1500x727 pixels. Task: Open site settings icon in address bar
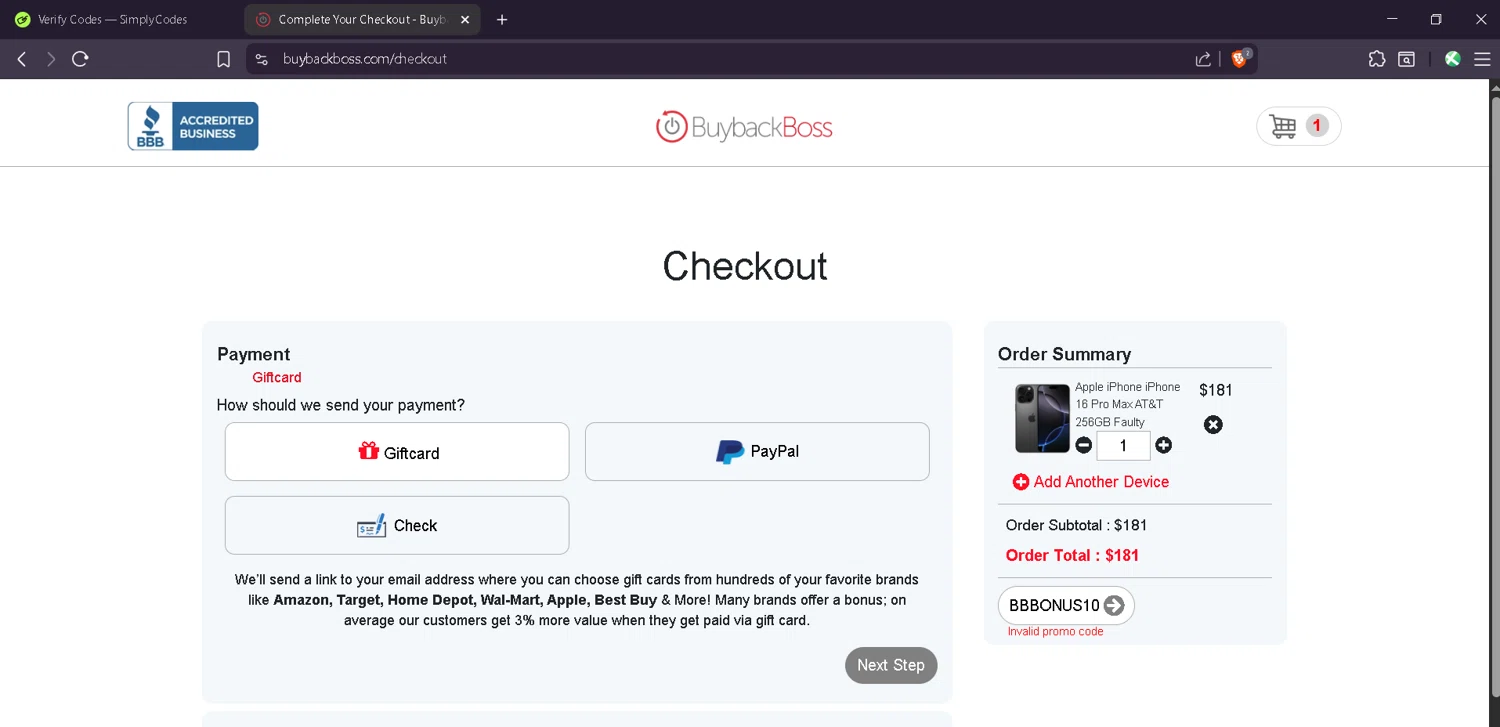point(262,59)
